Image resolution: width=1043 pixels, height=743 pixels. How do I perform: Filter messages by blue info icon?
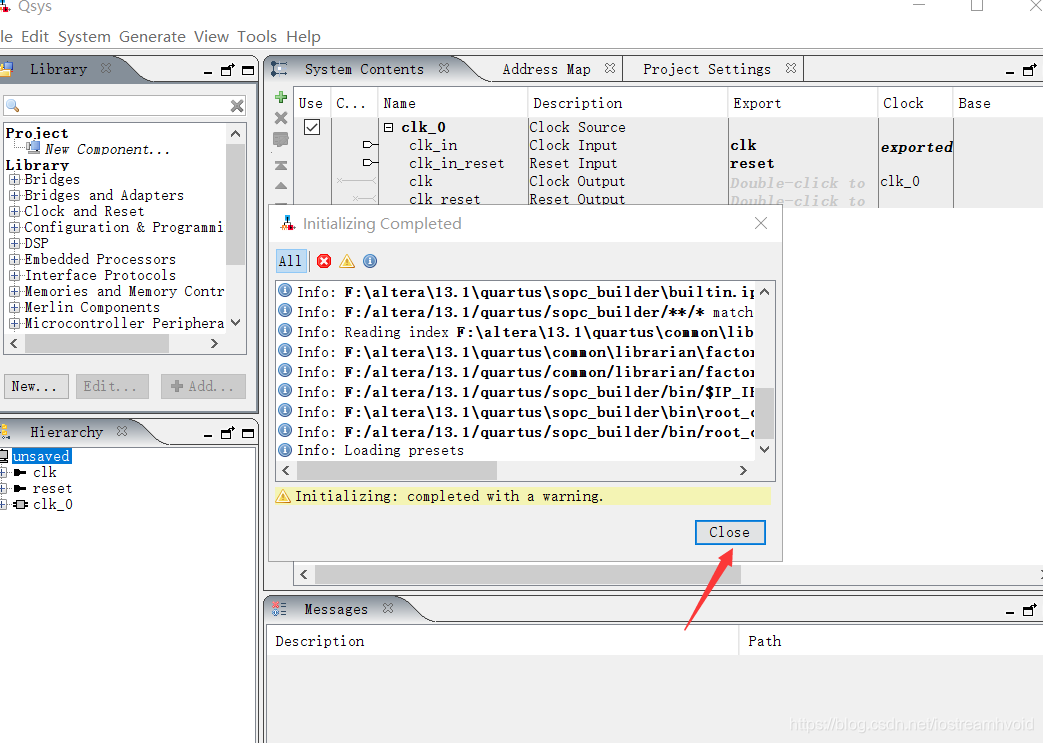(370, 261)
